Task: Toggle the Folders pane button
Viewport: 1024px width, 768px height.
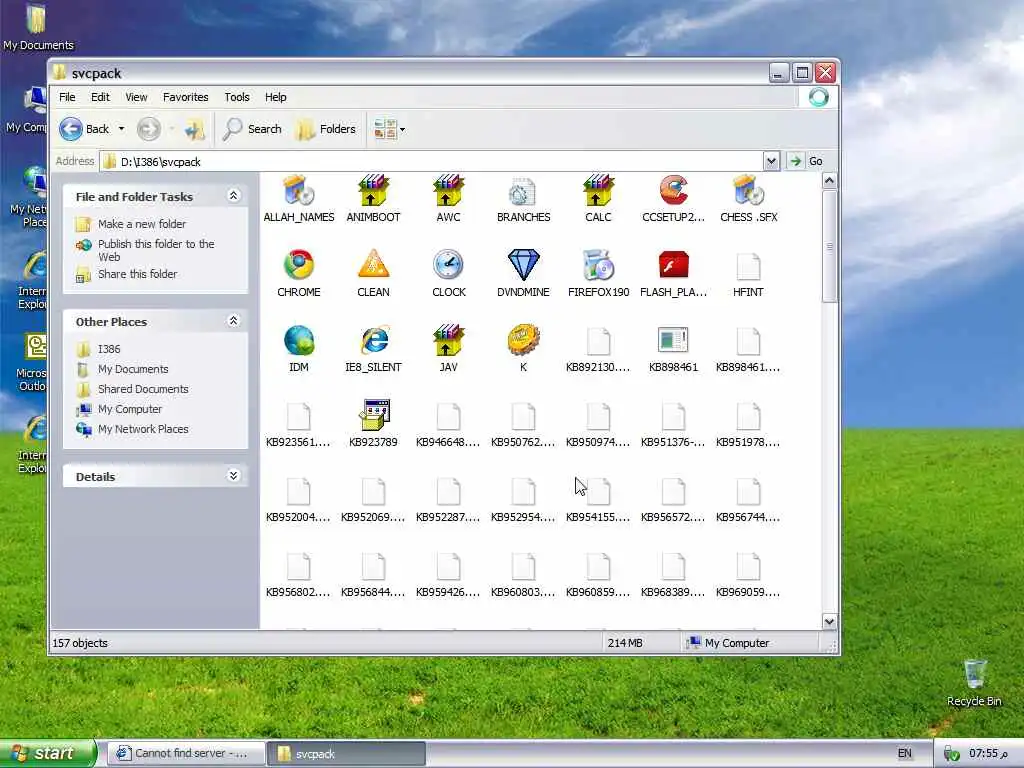Action: pos(325,129)
